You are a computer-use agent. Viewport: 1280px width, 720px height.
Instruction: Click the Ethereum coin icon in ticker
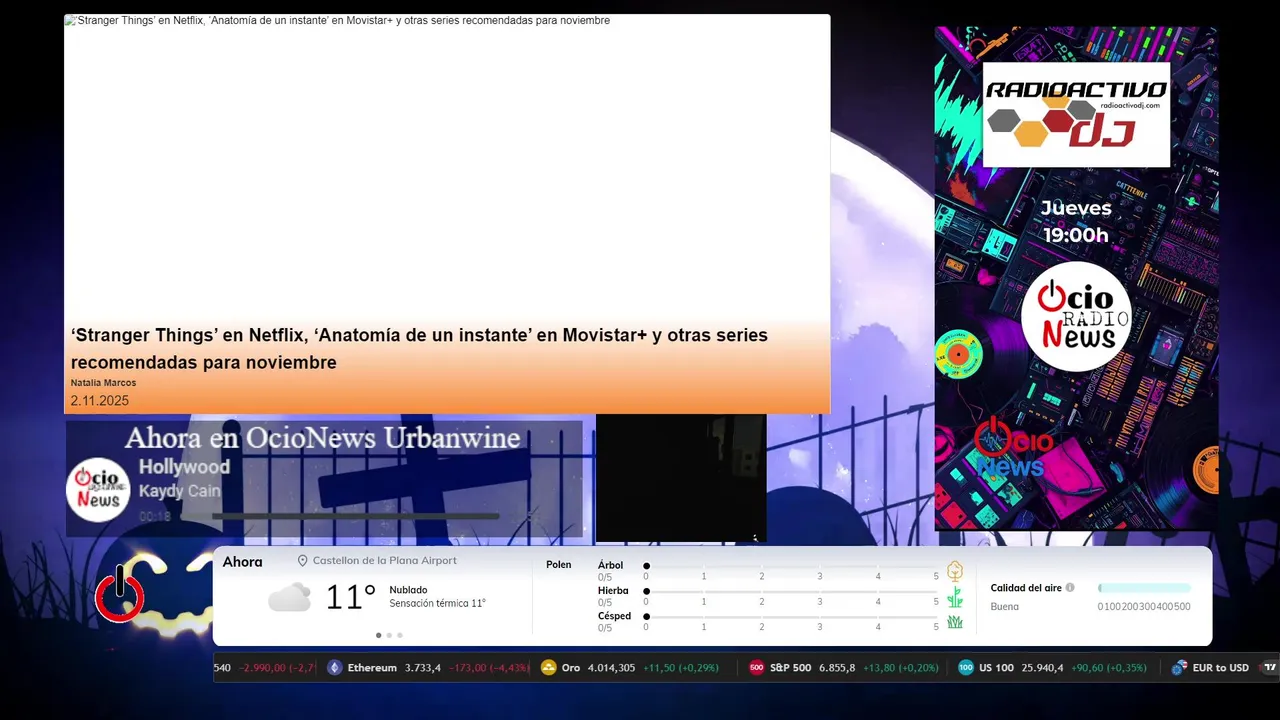[x=334, y=668]
